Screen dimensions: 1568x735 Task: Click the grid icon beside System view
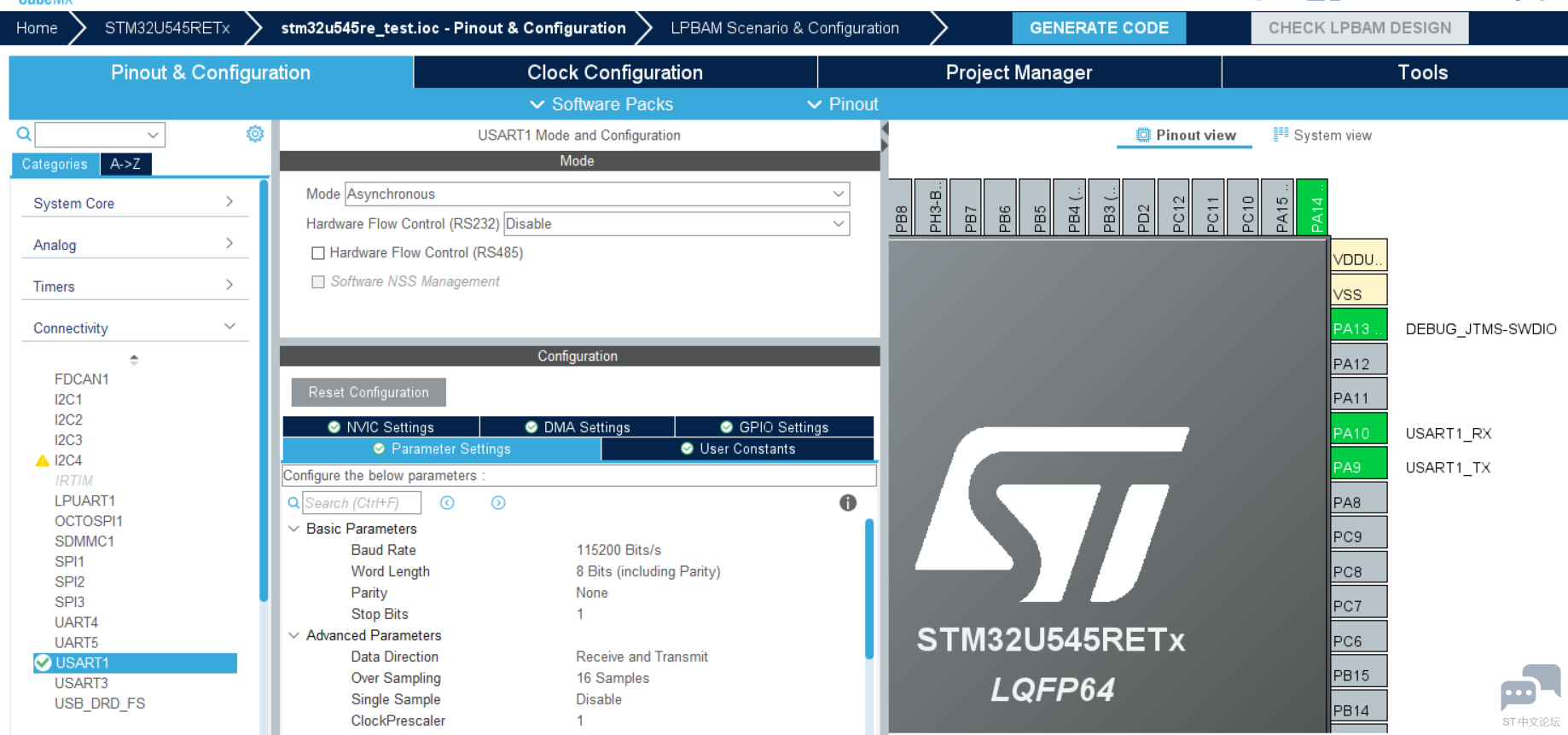[1281, 134]
